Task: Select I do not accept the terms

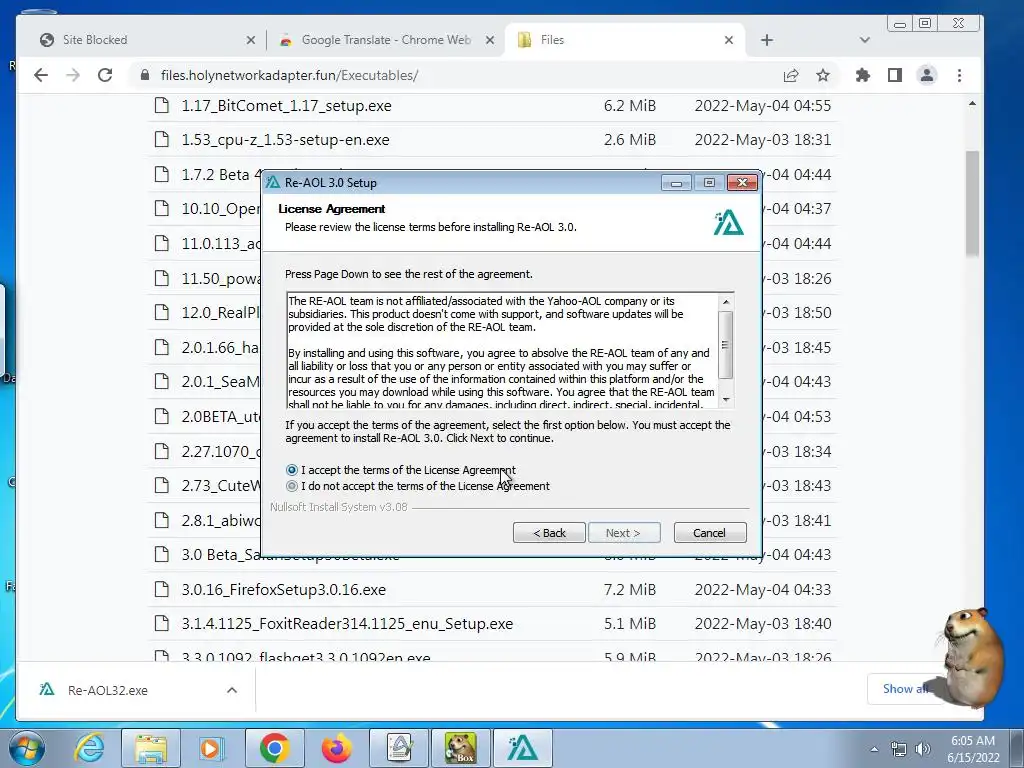Action: tap(418, 486)
